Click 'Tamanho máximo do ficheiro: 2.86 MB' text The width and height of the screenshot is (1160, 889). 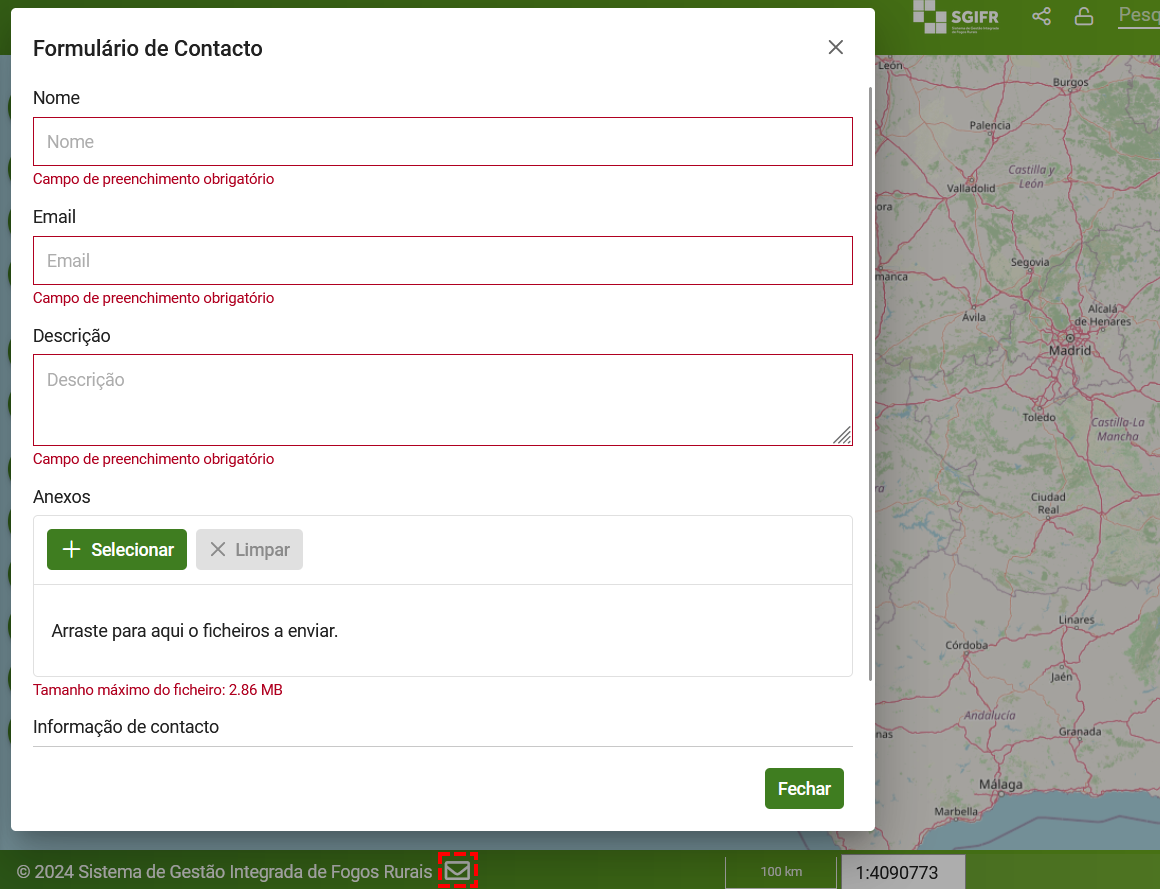pos(158,689)
